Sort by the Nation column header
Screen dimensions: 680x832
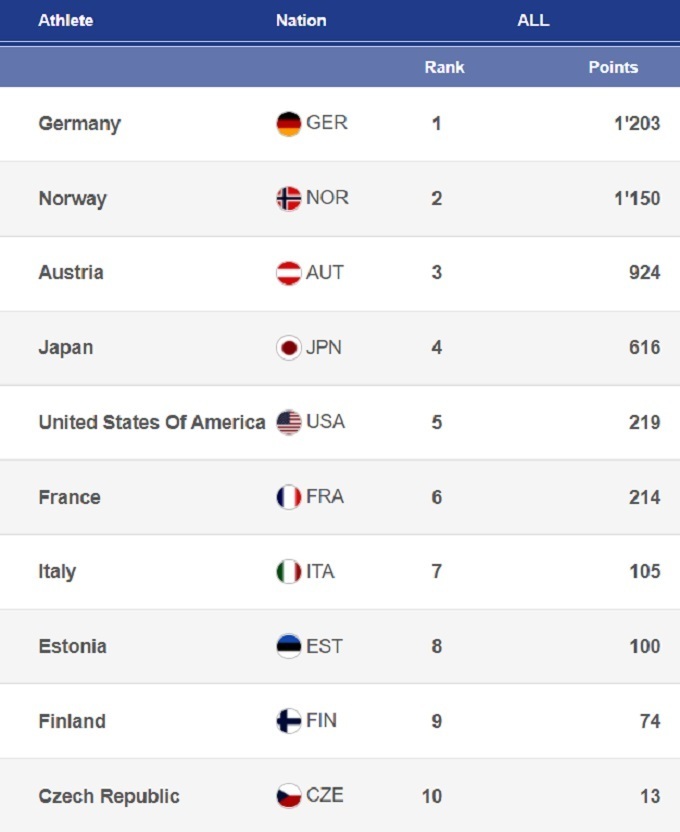[x=301, y=20]
